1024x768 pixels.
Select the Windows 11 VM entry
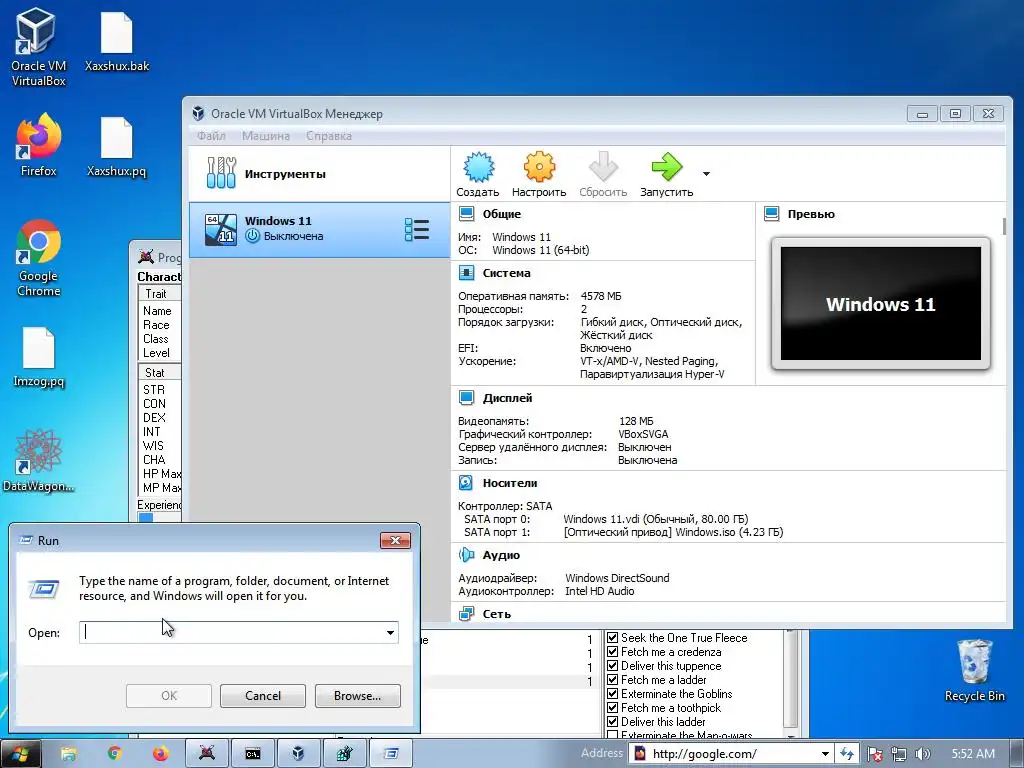[319, 229]
